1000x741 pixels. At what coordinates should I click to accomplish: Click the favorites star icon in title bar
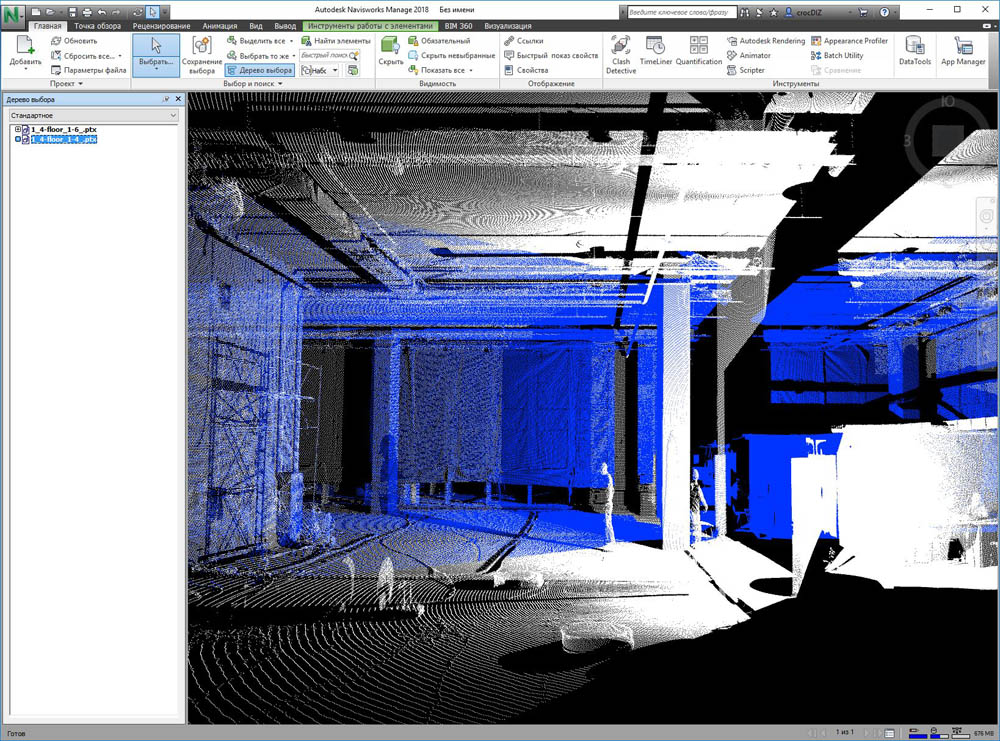tap(774, 12)
